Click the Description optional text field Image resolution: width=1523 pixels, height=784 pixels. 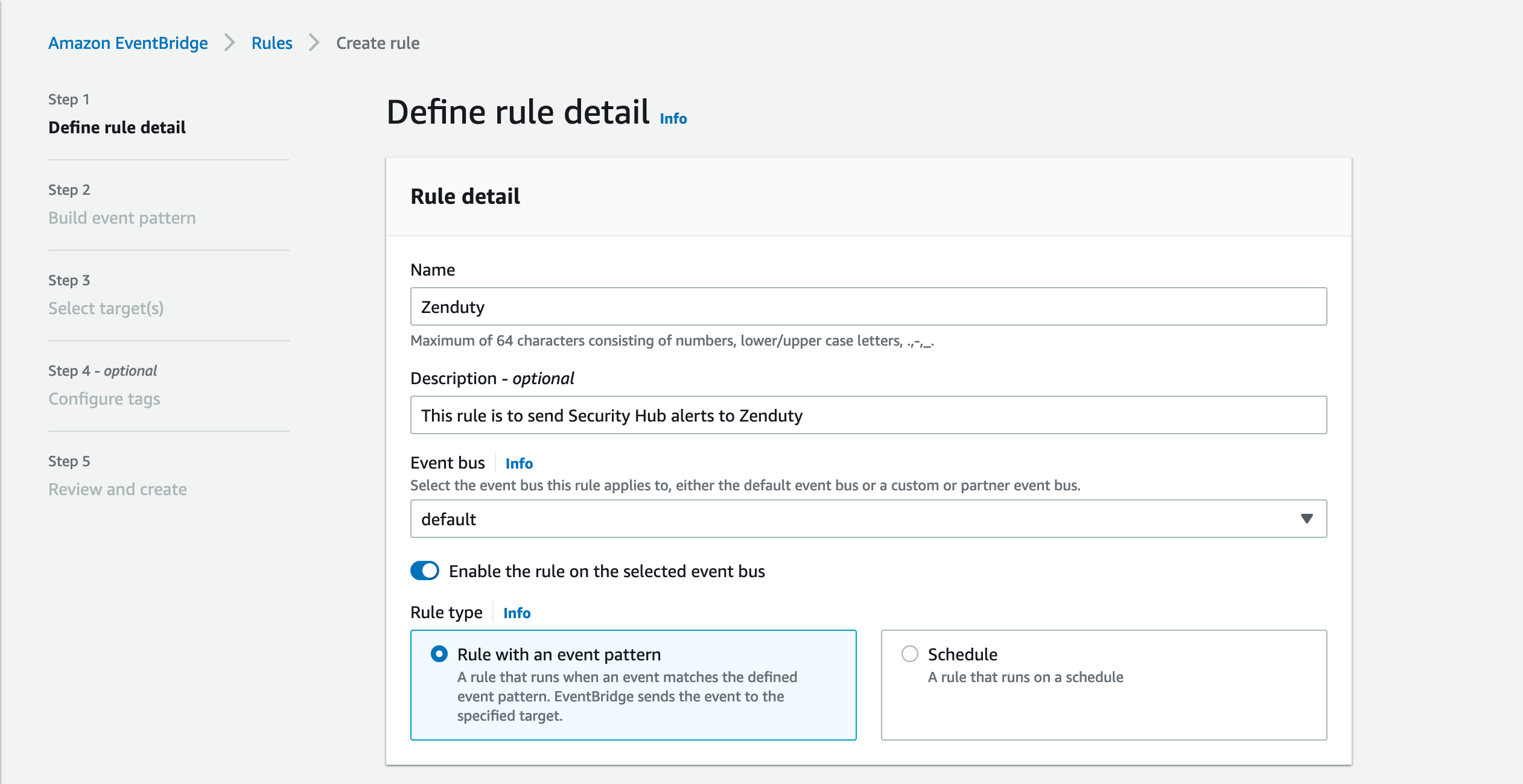pos(868,415)
